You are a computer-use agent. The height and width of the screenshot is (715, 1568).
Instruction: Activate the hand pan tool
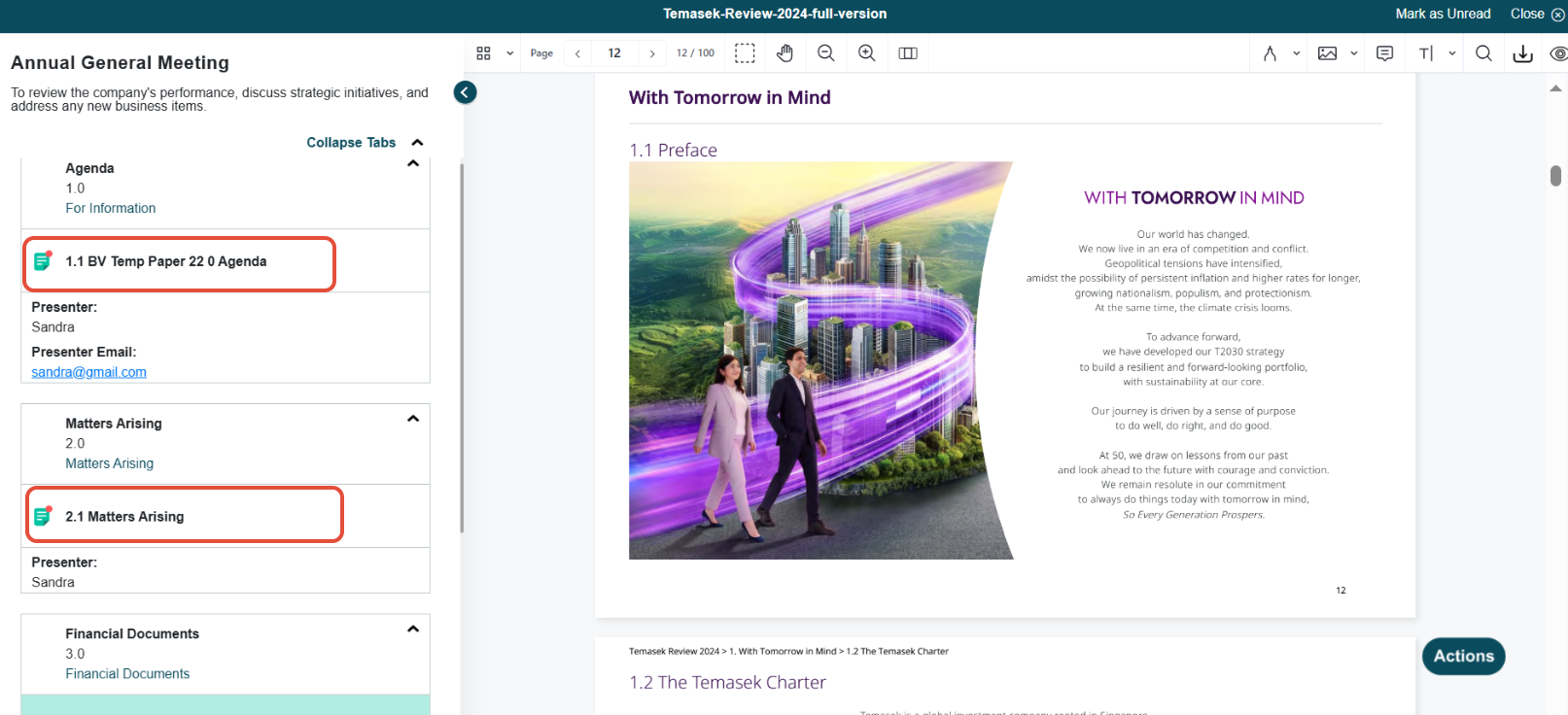tap(785, 53)
